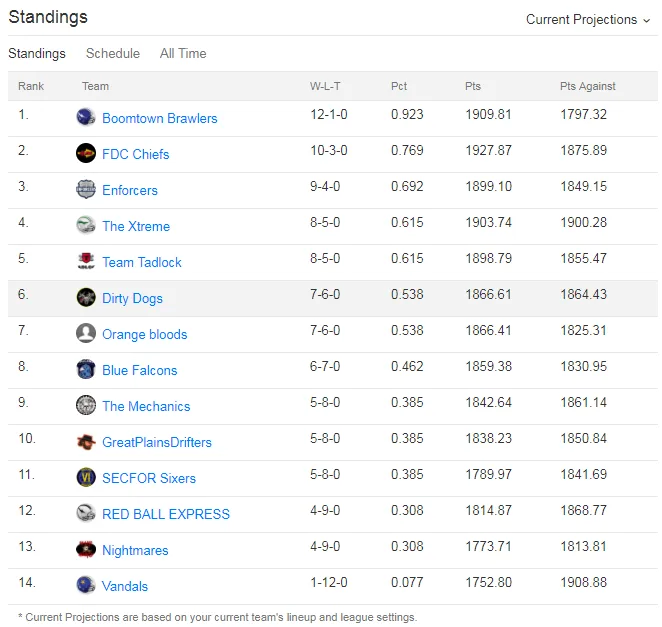Select the Standings tab
Image resolution: width=662 pixels, height=627 pixels.
pos(37,53)
